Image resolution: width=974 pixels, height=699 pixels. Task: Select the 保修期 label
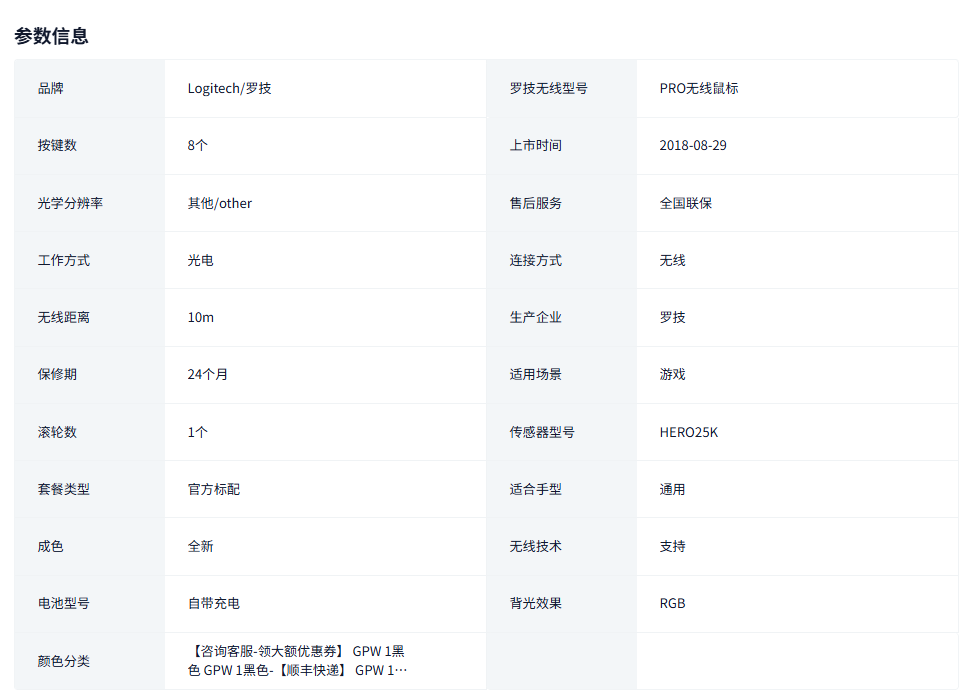pos(57,374)
